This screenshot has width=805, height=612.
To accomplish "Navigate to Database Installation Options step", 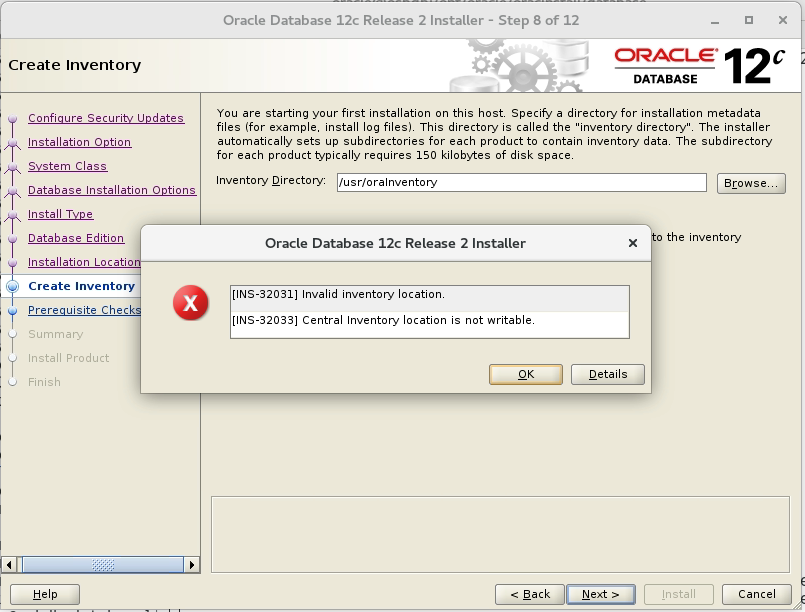I will pos(112,190).
